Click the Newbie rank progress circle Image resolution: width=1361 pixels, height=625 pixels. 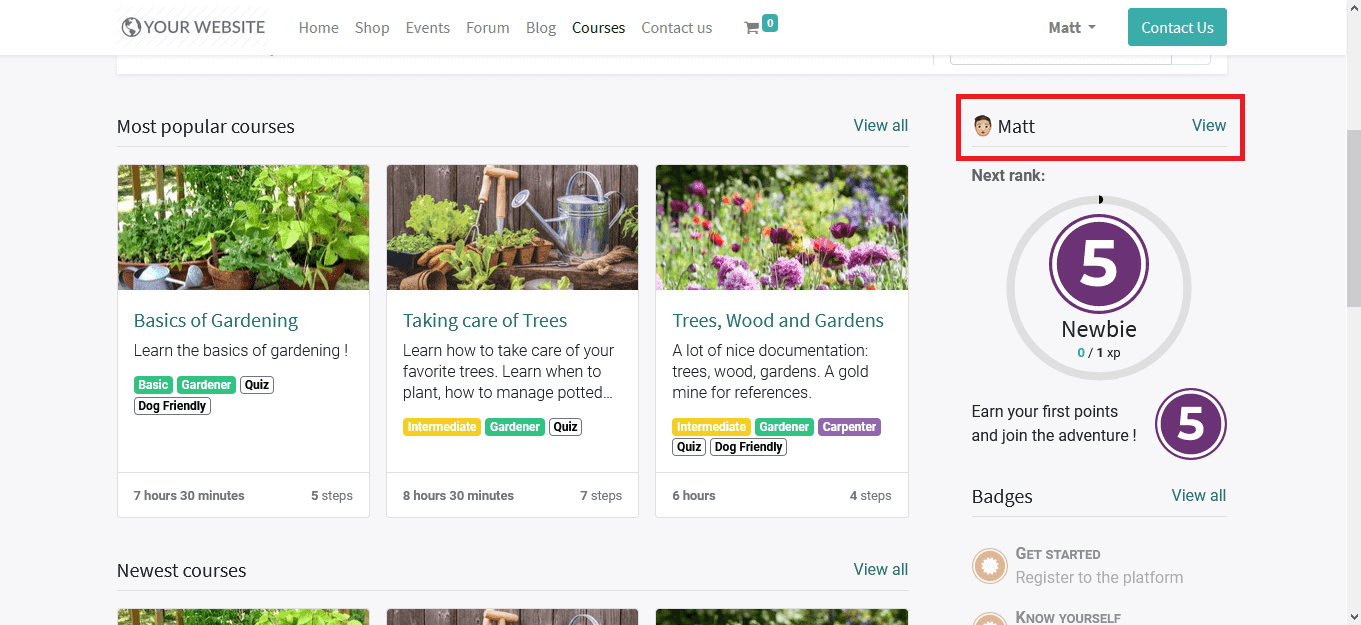click(1098, 288)
